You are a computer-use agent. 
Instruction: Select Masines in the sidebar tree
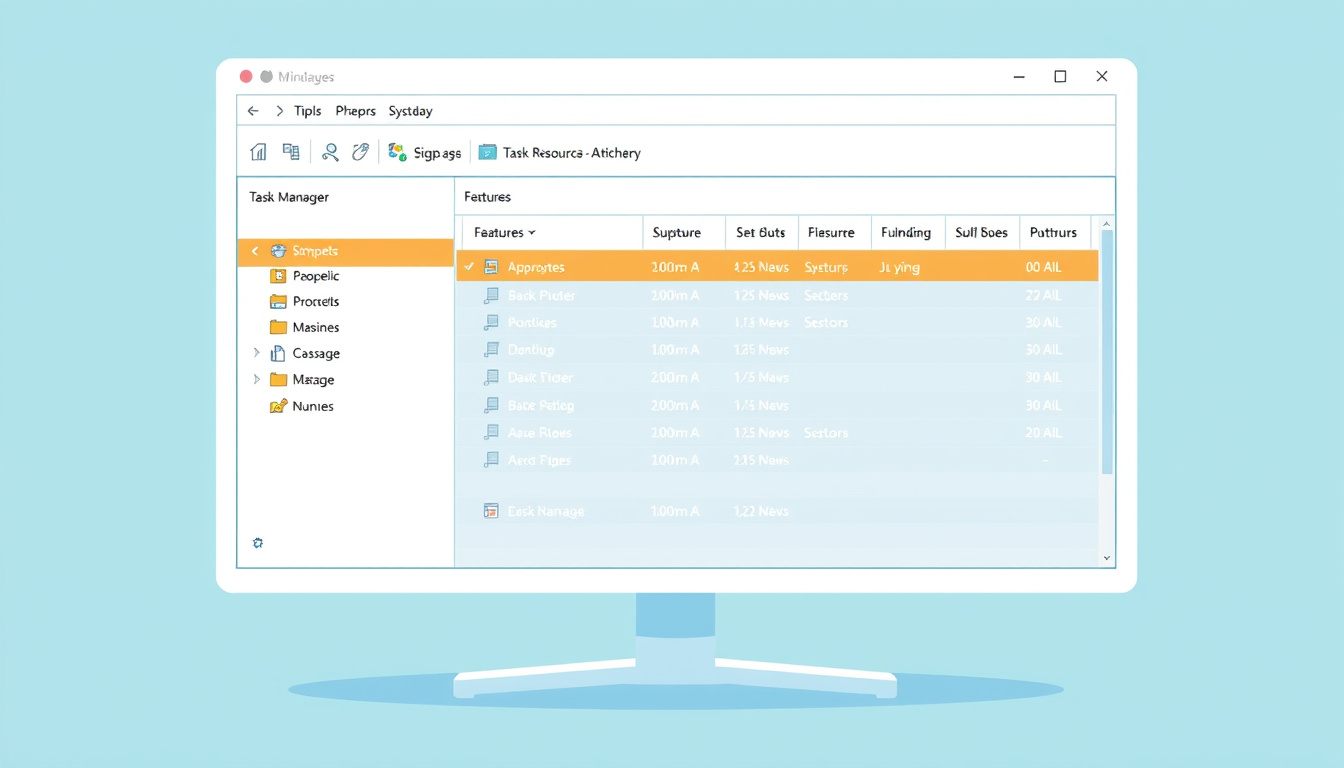click(x=316, y=327)
